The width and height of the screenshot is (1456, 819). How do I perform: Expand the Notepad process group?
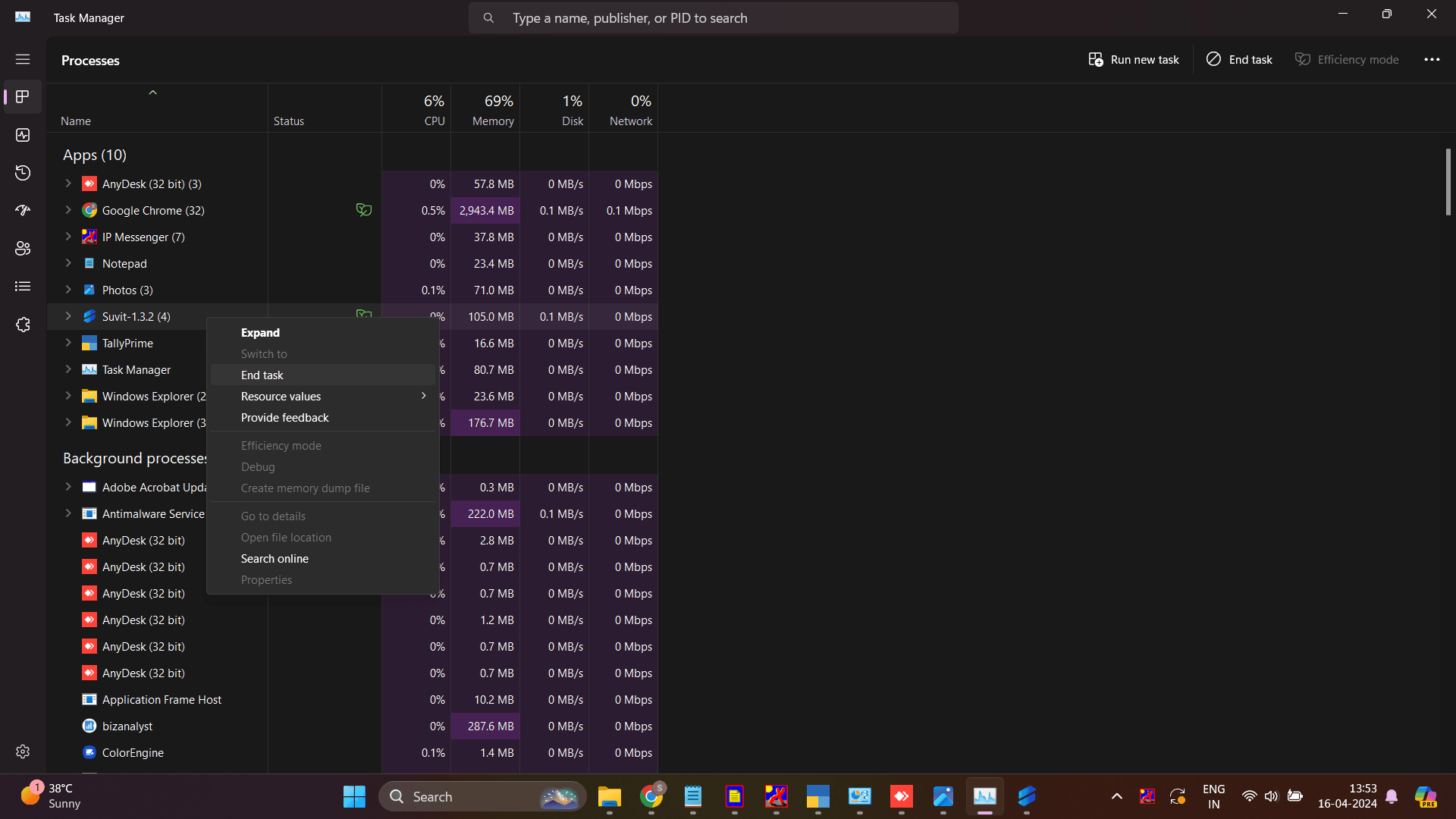point(68,263)
